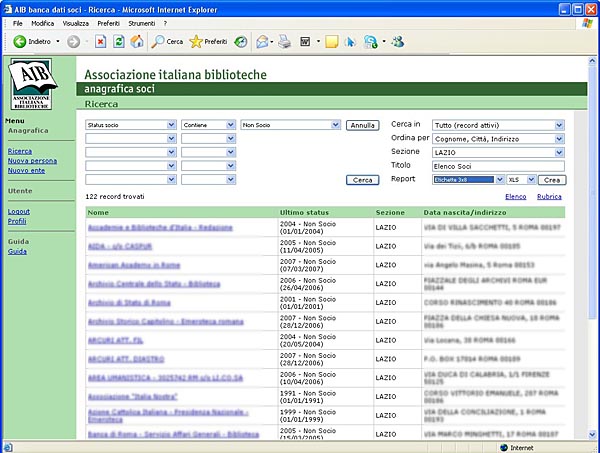The width and height of the screenshot is (600, 453).
Task: Go back with the Indietro arrow button
Action: click(x=31, y=41)
